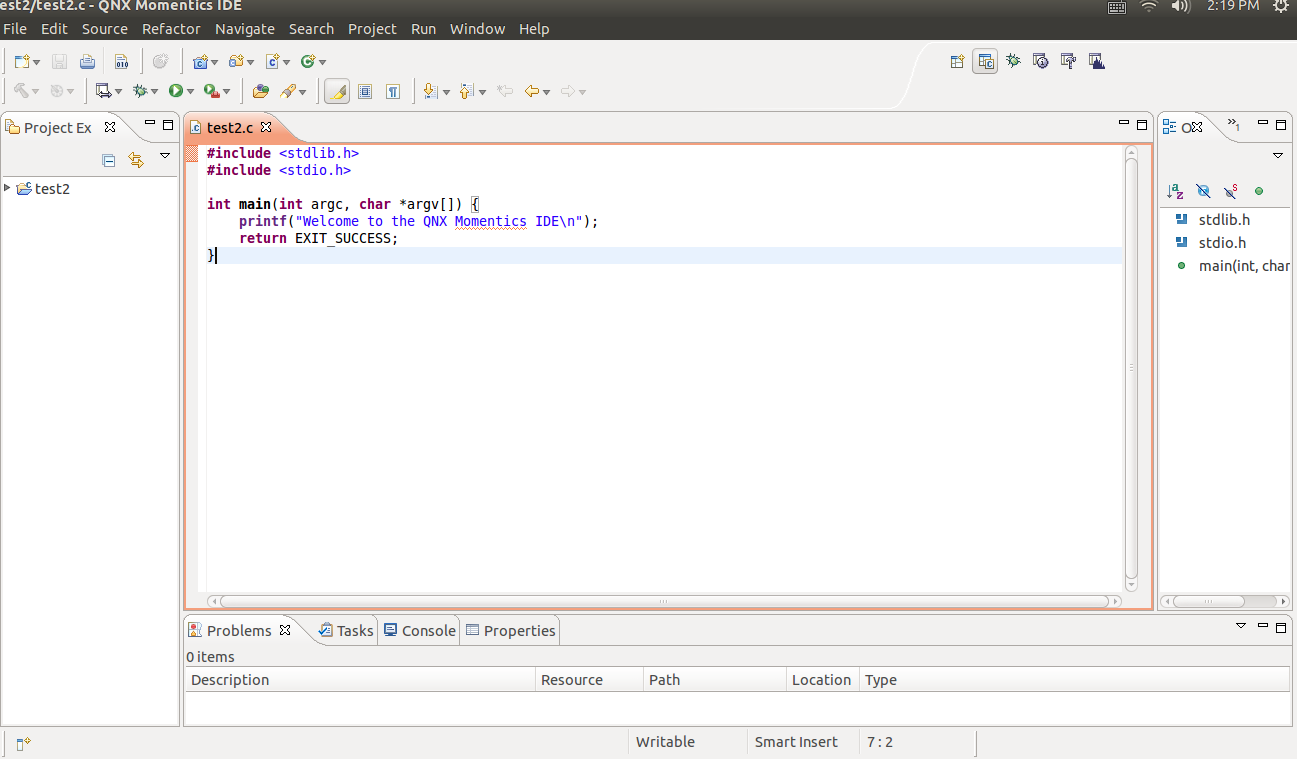The width and height of the screenshot is (1297, 759).
Task: Click the Debug bug icon in toolbar
Action: 140,91
